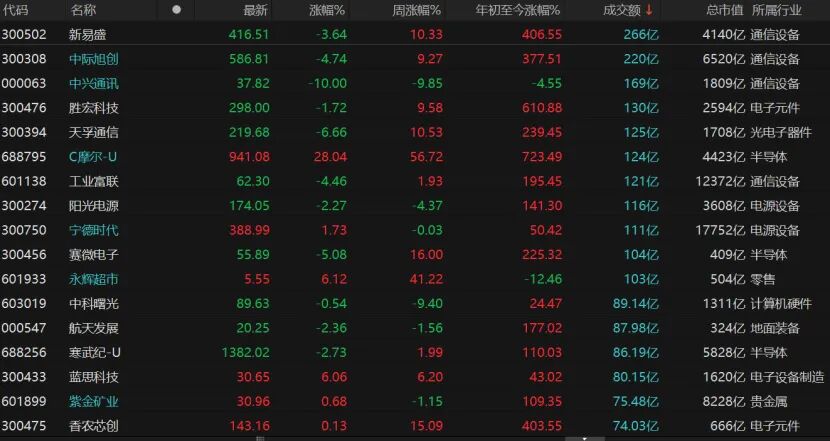This screenshot has height=441, width=830.
Task: Select the 赛微电子 stock name
Action: click(x=94, y=255)
